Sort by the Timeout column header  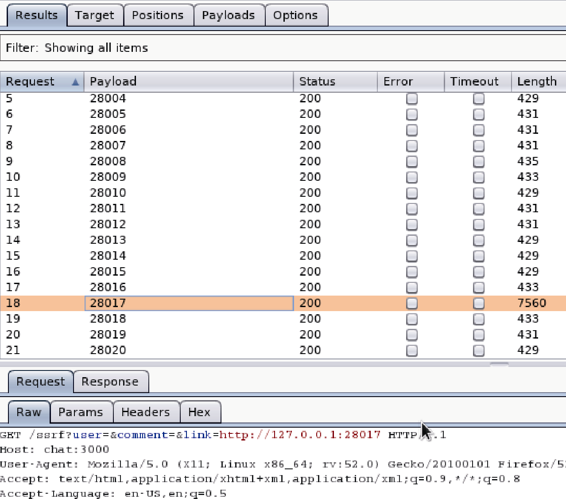[478, 82]
